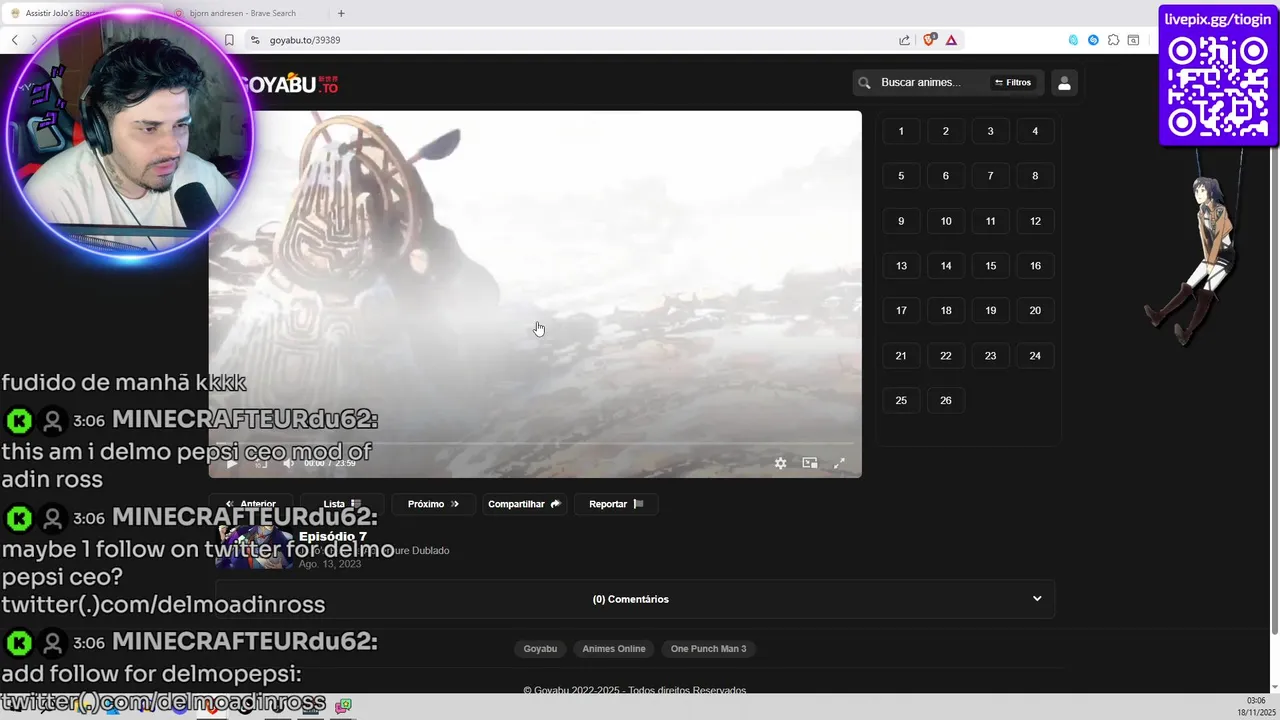Select episode 6

pyautogui.click(x=946, y=176)
